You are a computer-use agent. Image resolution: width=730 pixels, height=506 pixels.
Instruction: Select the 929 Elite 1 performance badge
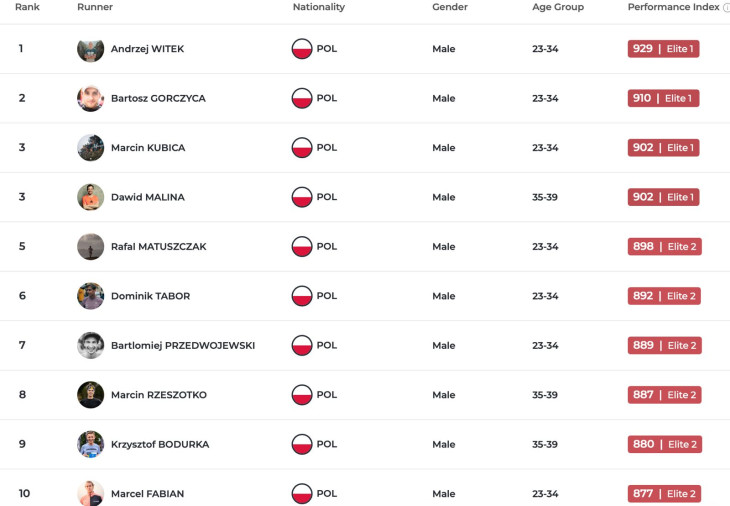[x=663, y=49]
